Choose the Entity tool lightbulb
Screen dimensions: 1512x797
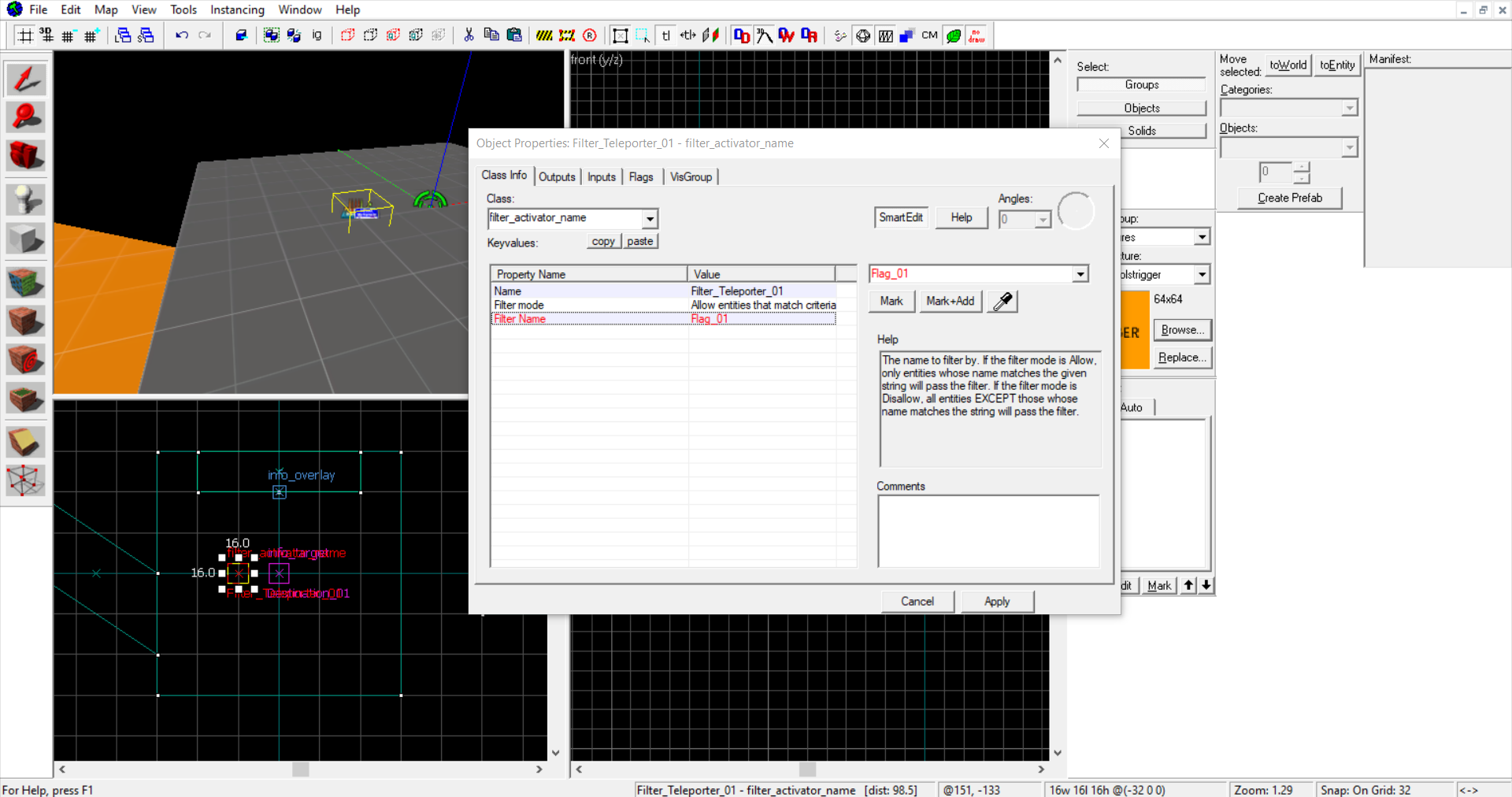coord(26,200)
